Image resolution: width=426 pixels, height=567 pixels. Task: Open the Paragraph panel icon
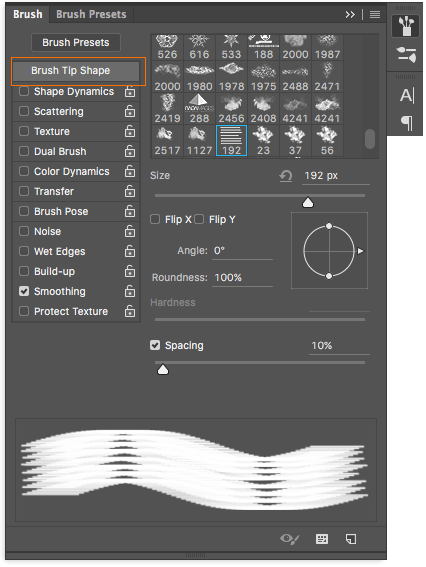(x=407, y=123)
